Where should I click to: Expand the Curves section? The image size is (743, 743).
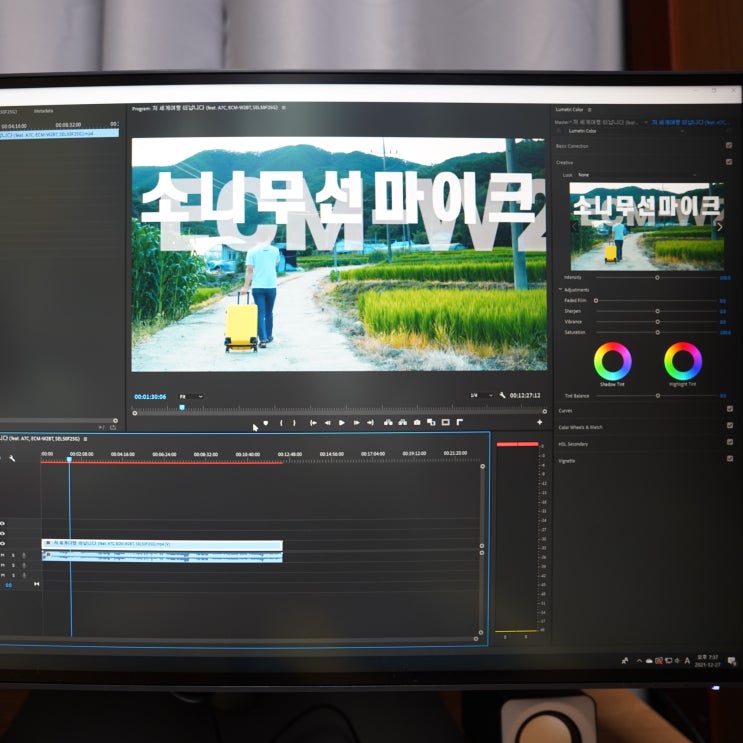(x=565, y=410)
